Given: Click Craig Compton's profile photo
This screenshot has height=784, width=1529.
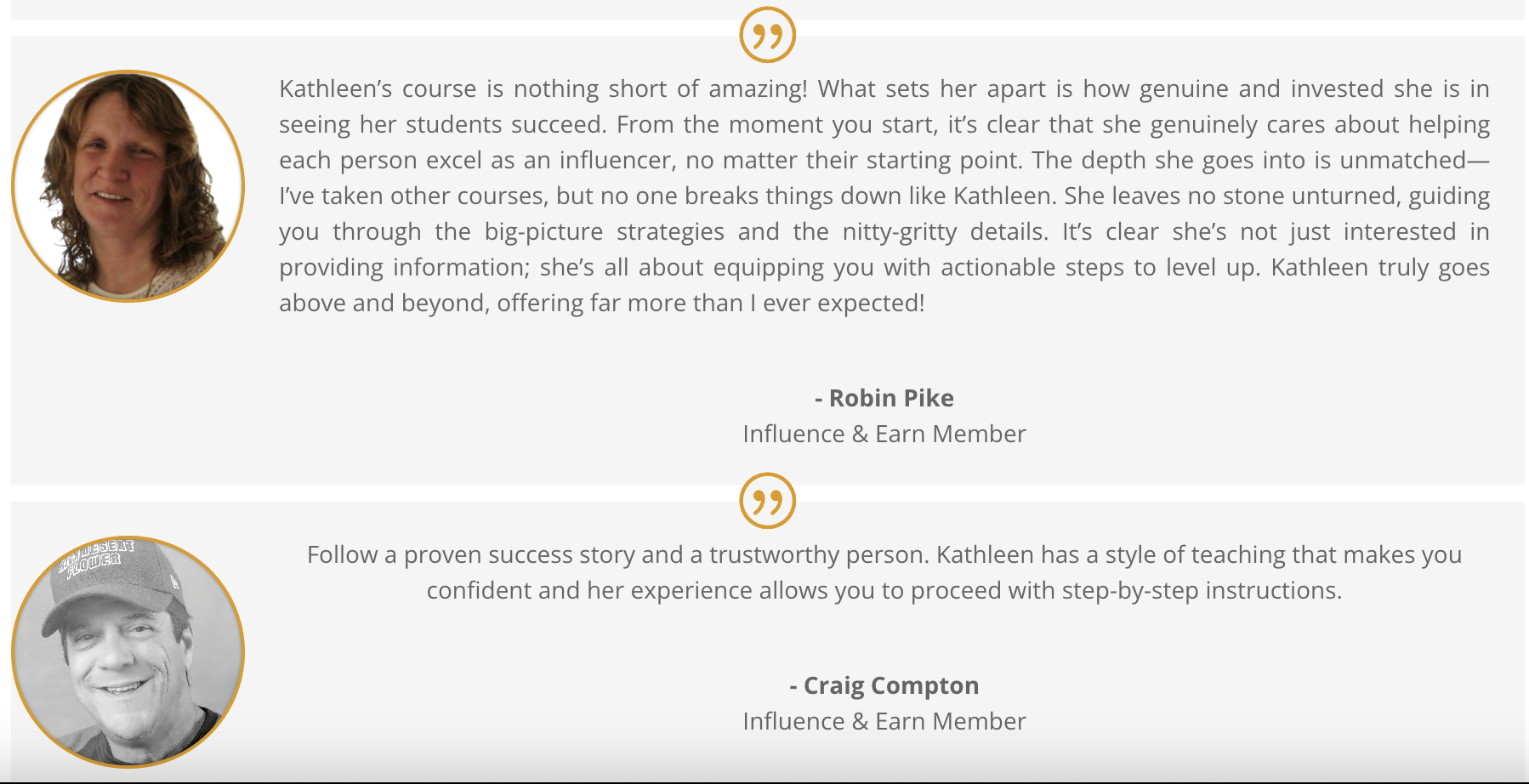Looking at the screenshot, I should coord(128,652).
